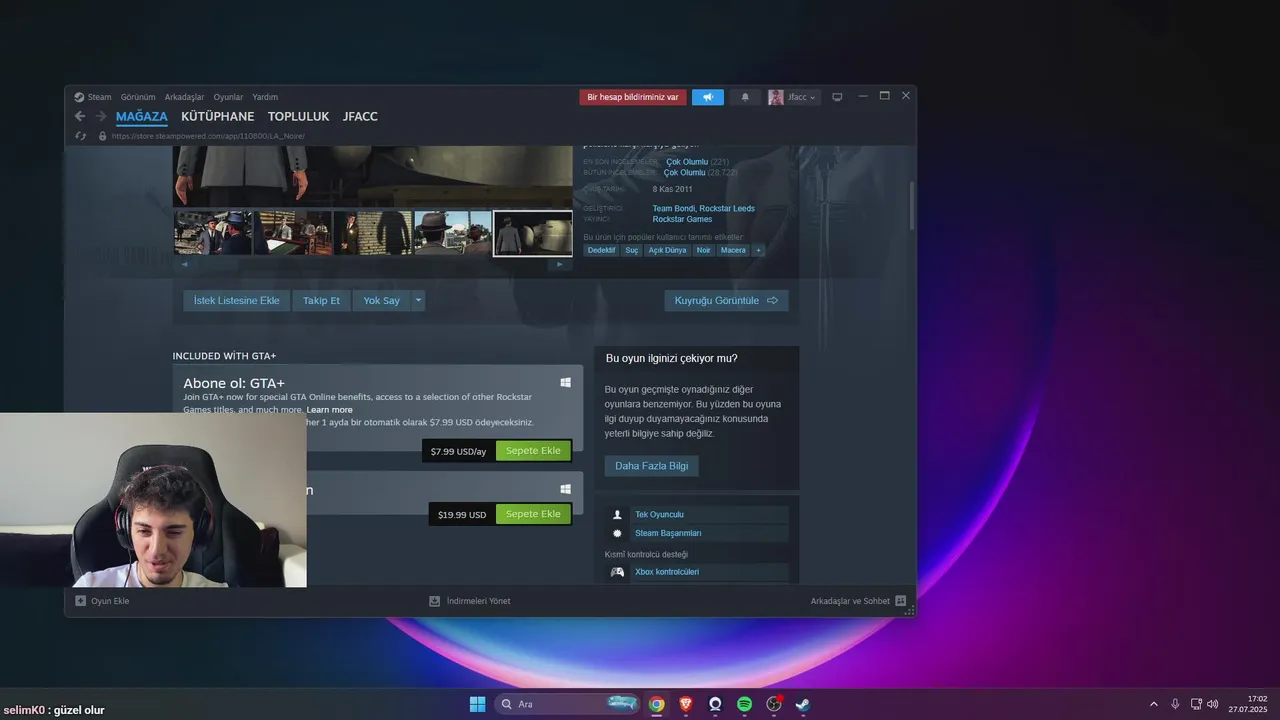Open the Rockstar Games publisher link
This screenshot has height=720, width=1280.
[x=682, y=219]
